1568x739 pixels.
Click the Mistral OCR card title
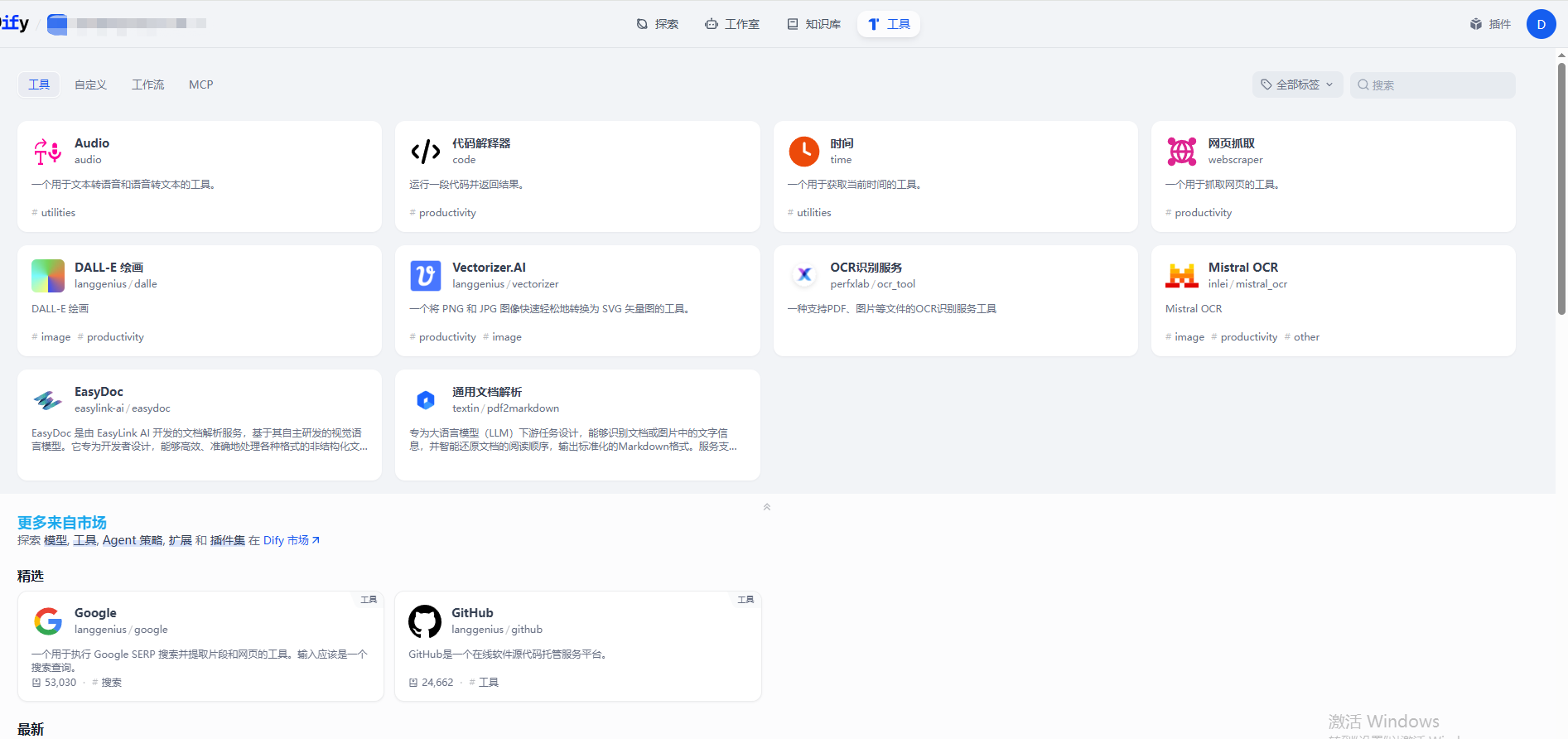click(x=1243, y=268)
